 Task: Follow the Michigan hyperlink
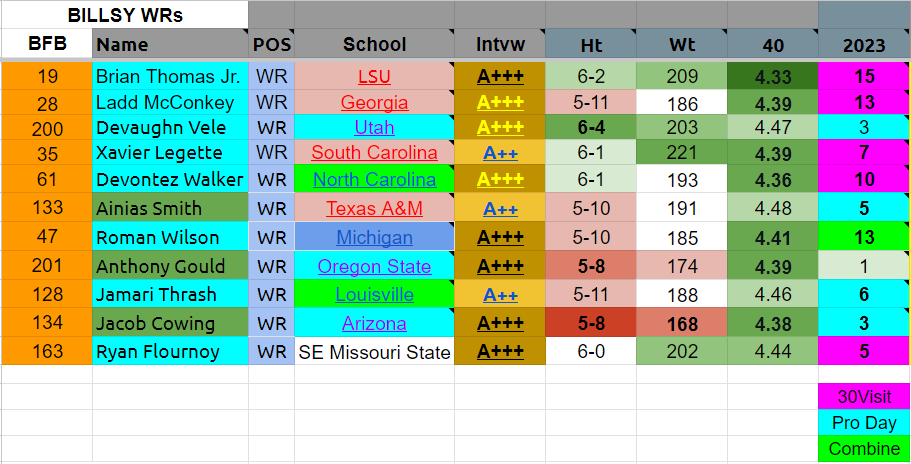click(x=374, y=237)
